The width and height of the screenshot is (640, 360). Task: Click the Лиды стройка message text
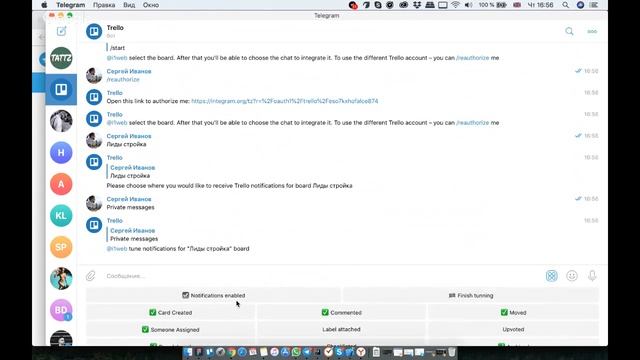click(126, 144)
